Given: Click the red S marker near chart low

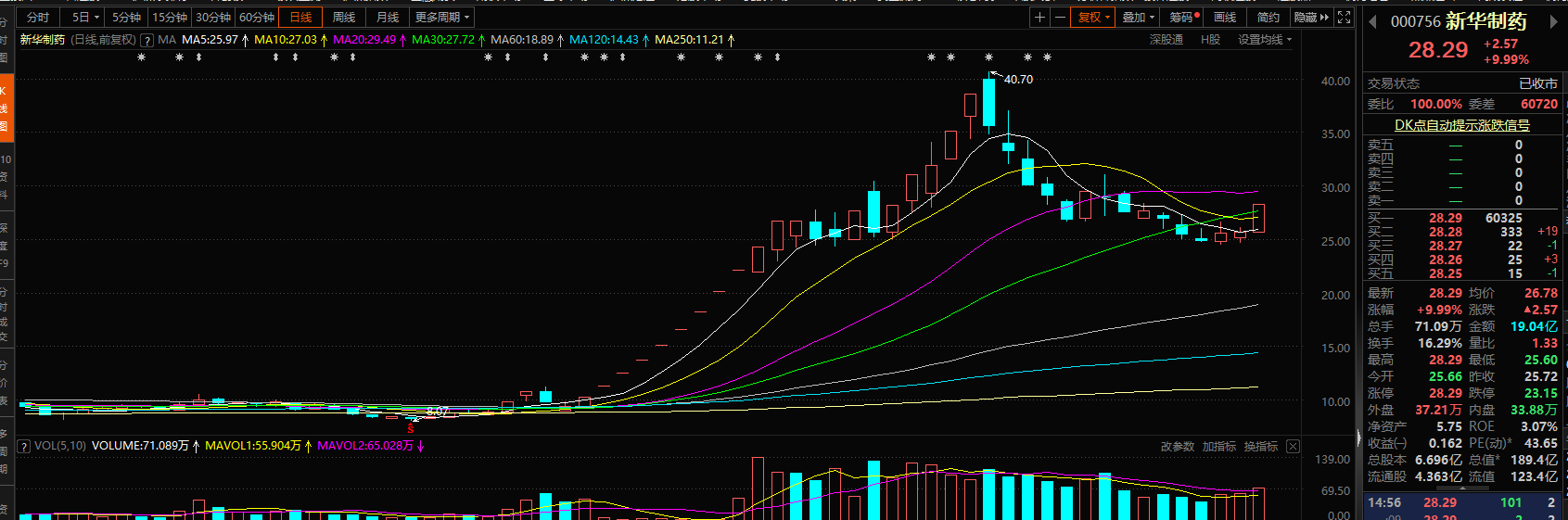Looking at the screenshot, I should coord(410,428).
